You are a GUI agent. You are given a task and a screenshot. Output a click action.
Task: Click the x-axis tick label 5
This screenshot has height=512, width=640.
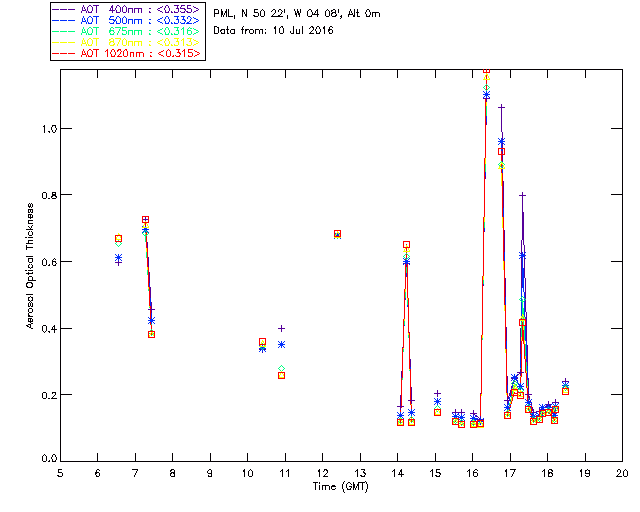(60, 473)
